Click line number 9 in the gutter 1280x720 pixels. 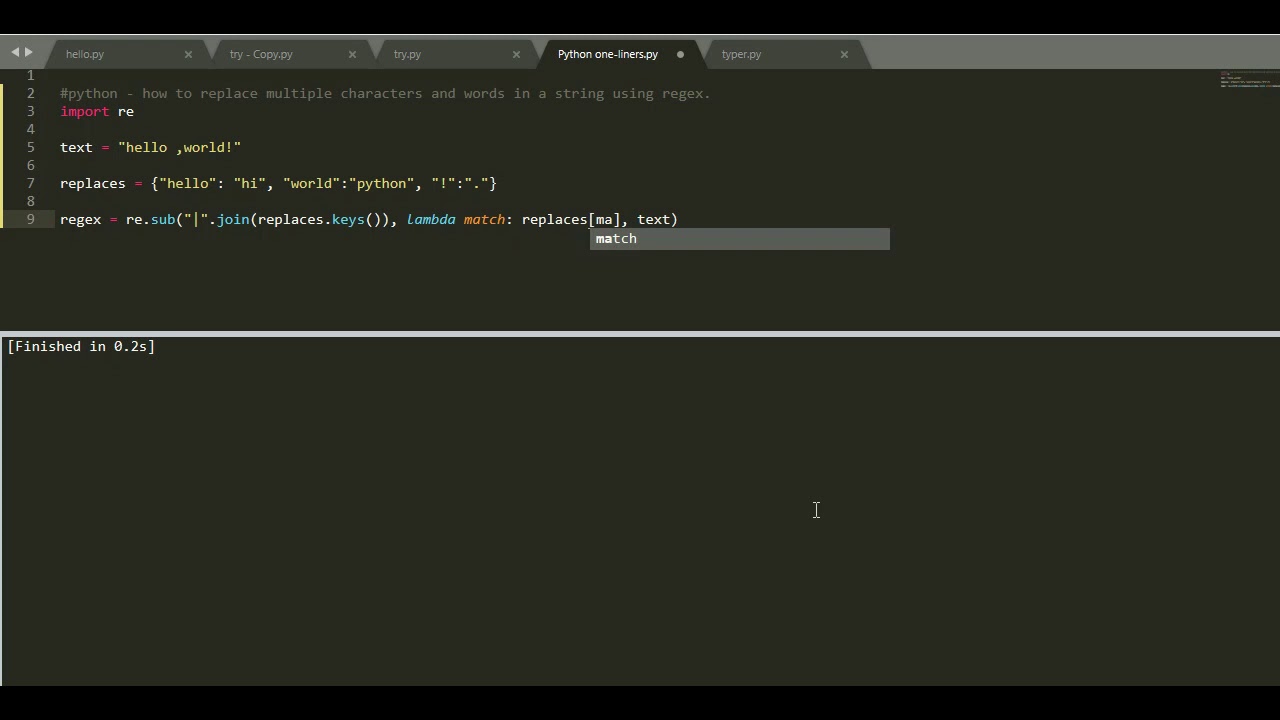click(31, 219)
